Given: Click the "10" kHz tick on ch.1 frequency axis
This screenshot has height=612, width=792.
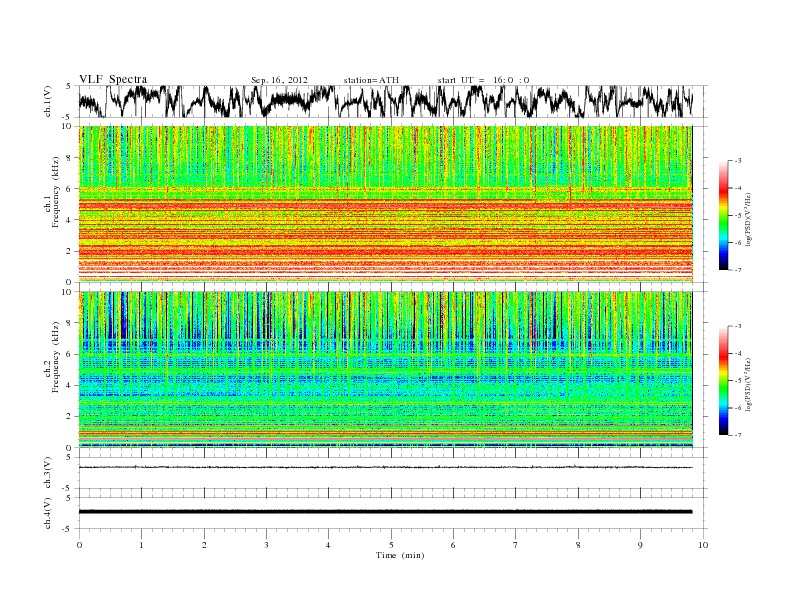Looking at the screenshot, I should pos(68,126).
